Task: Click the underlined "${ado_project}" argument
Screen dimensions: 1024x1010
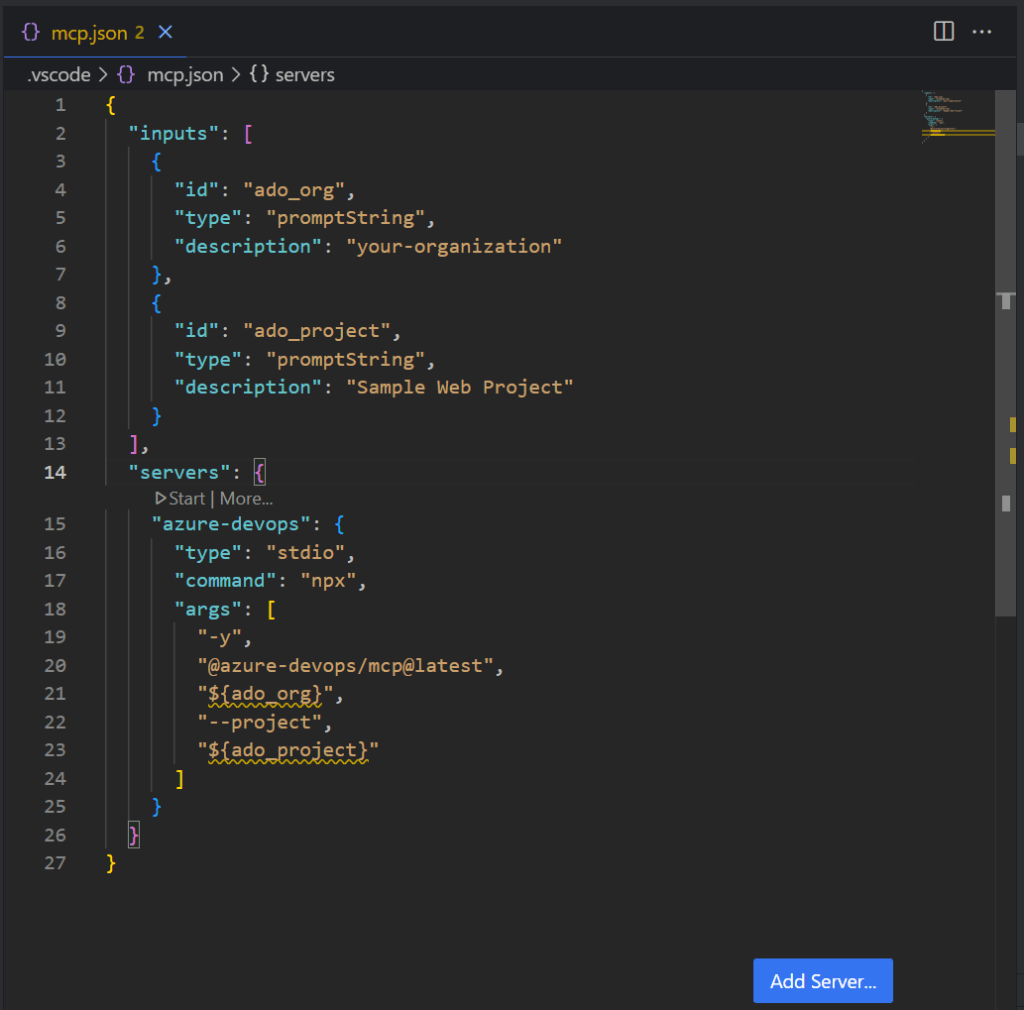Action: (288, 749)
